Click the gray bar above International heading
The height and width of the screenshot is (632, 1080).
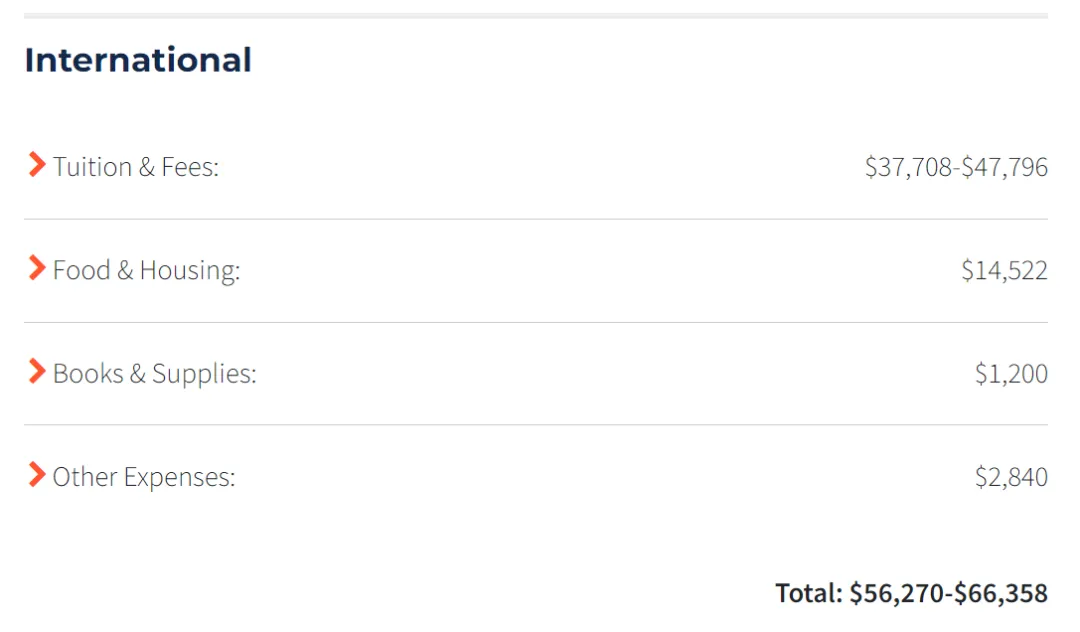[536, 15]
